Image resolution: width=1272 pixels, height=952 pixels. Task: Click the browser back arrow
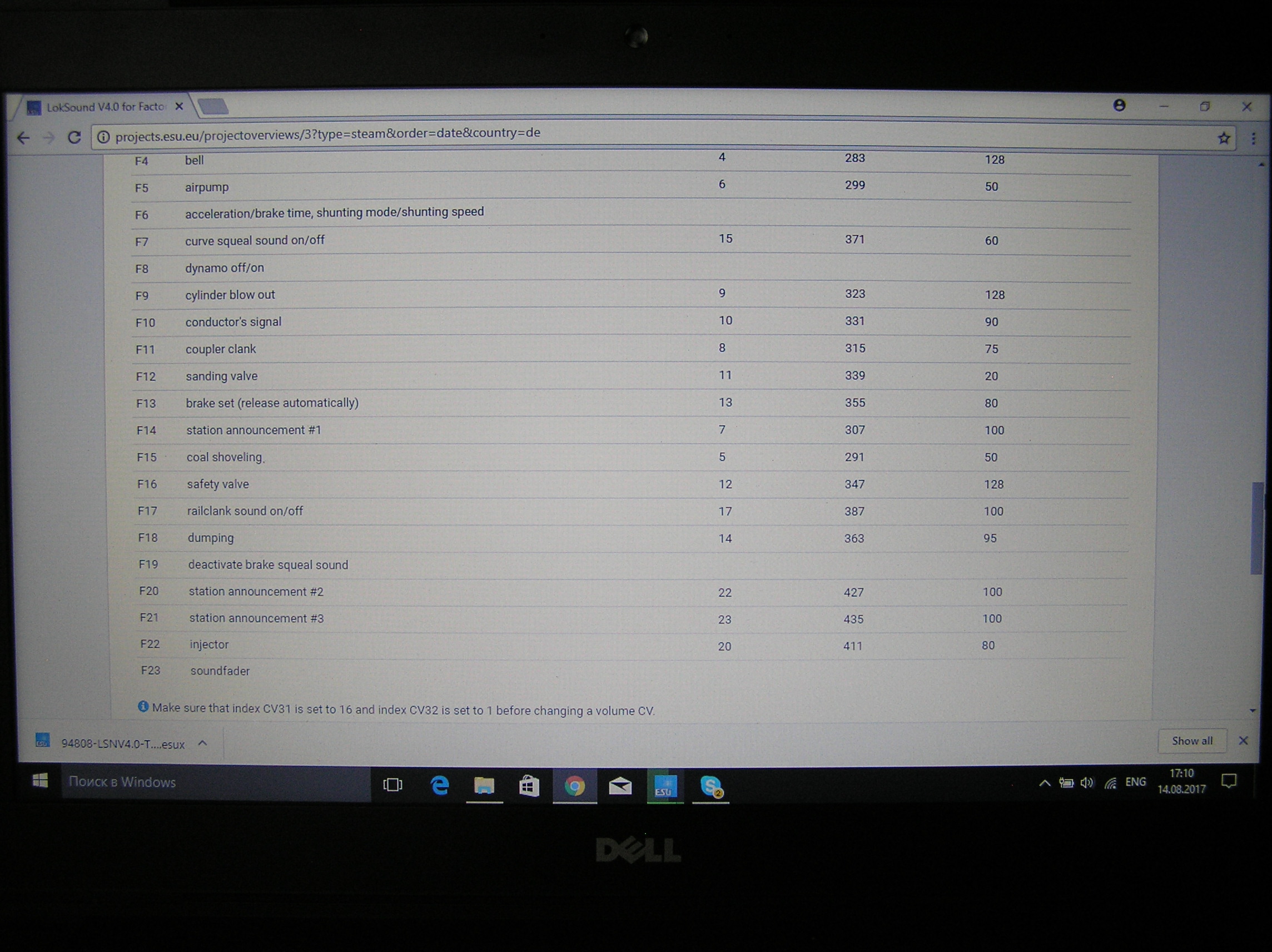click(23, 138)
